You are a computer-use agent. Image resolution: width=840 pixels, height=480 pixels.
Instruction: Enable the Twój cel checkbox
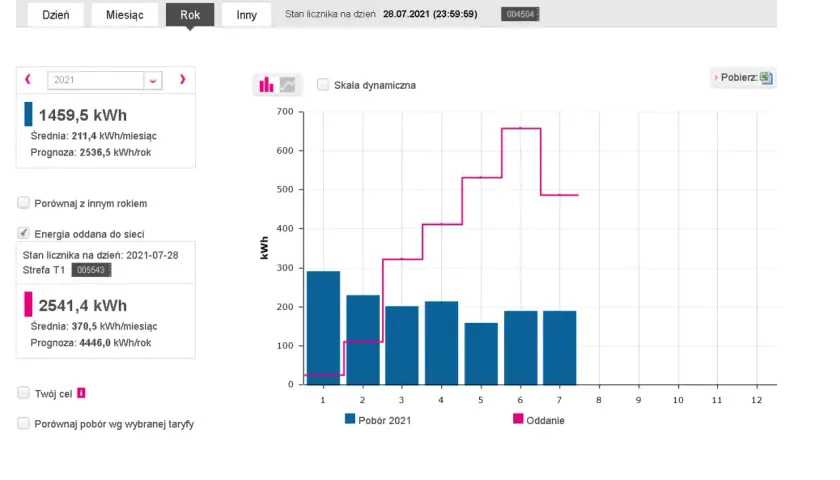(x=24, y=393)
